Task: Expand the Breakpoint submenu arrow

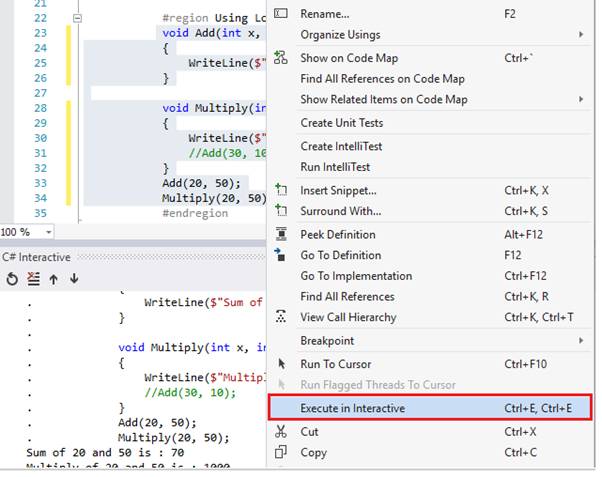Action: click(x=581, y=341)
